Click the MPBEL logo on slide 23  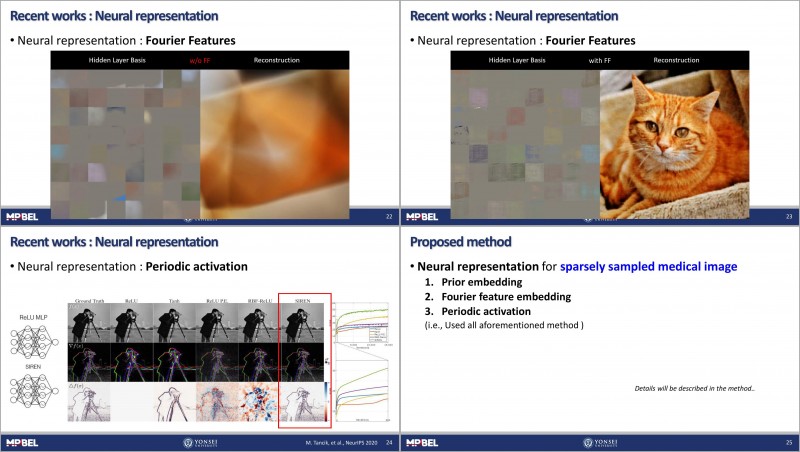(x=422, y=217)
